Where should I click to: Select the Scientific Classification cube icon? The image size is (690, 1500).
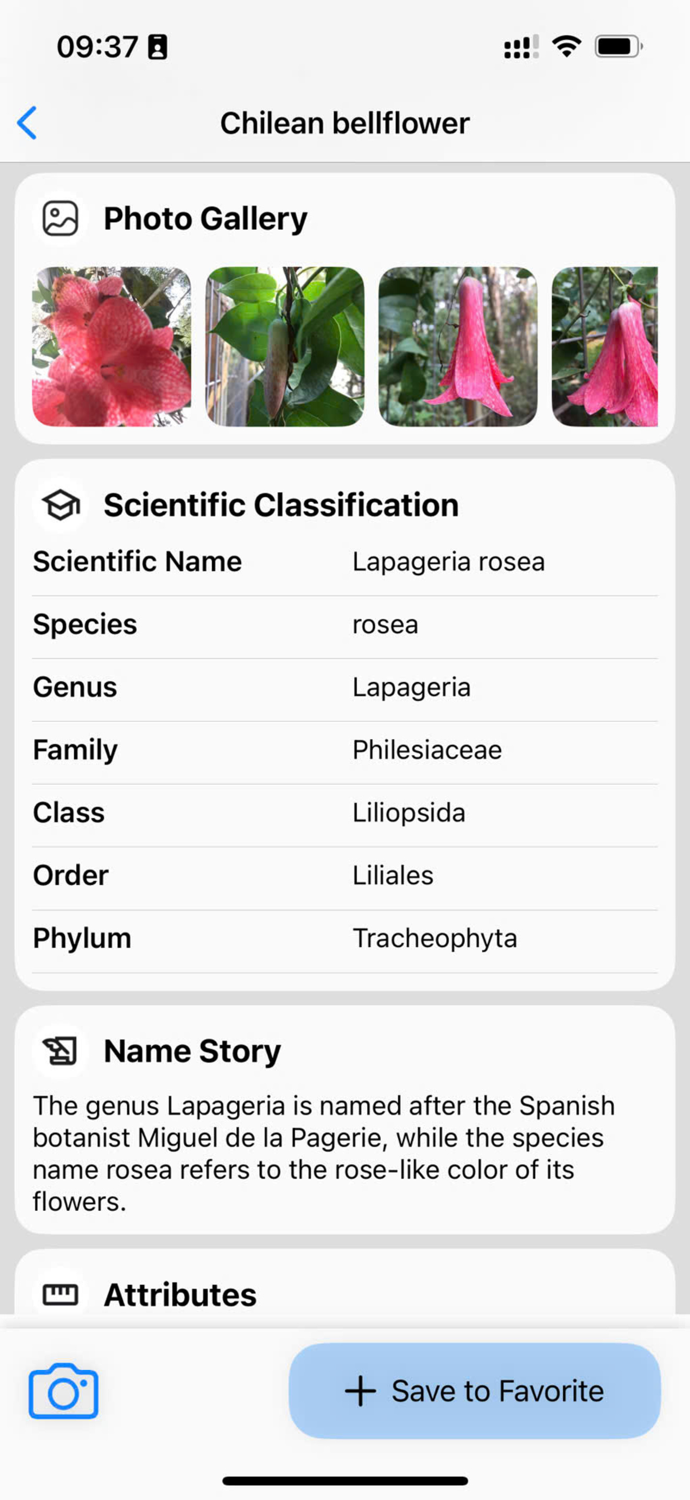point(60,504)
